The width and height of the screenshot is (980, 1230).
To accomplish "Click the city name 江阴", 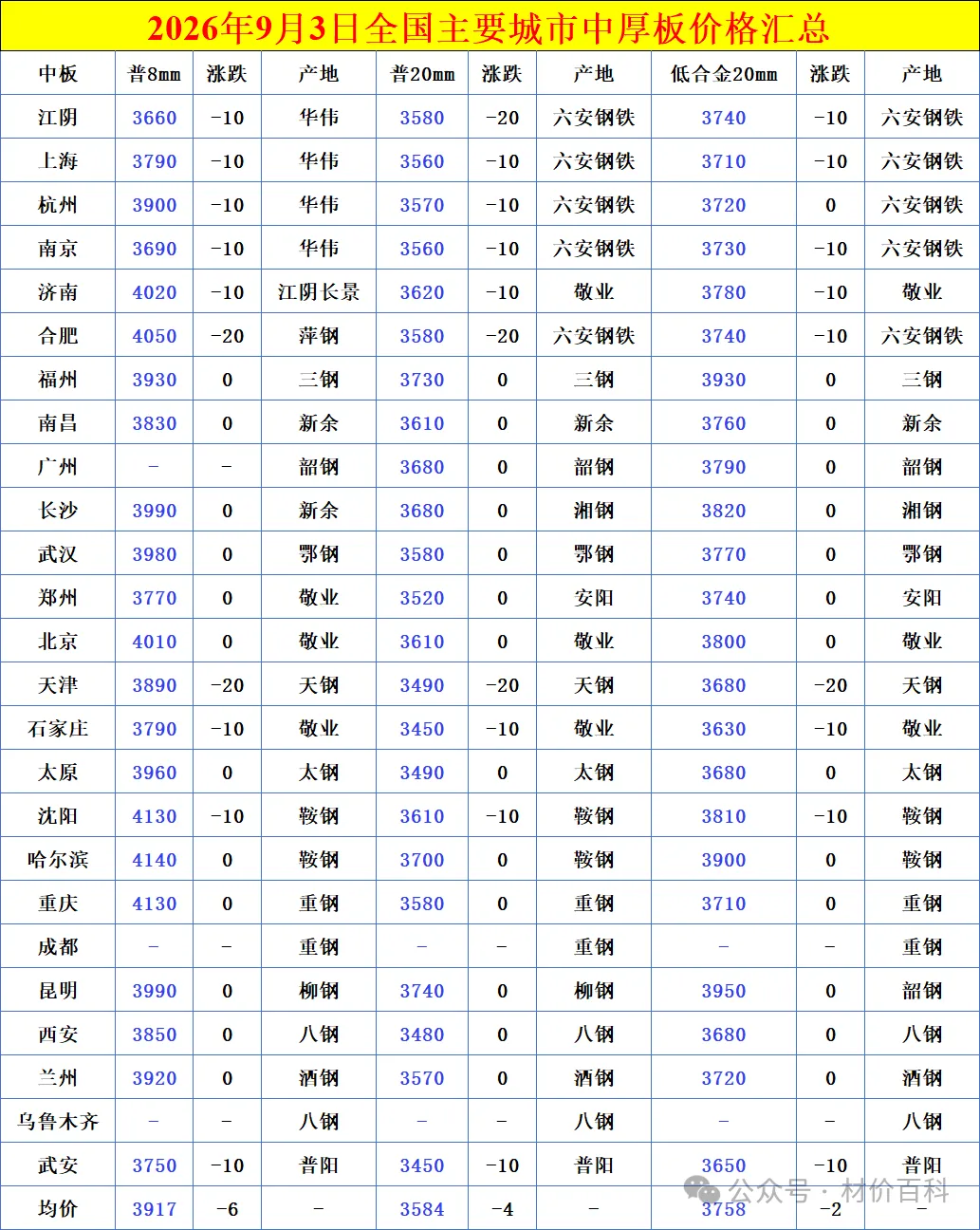I will click(x=58, y=118).
